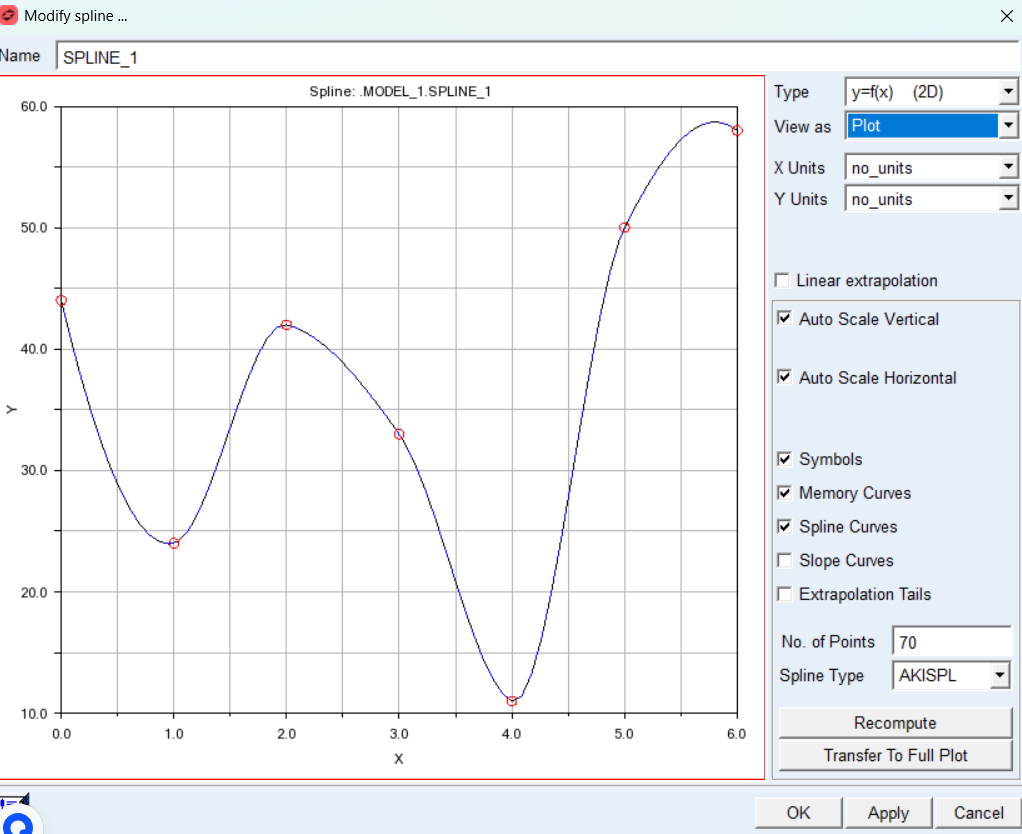The height and width of the screenshot is (834, 1022).
Task: Click the "X" horizontal axis title
Action: point(398,759)
